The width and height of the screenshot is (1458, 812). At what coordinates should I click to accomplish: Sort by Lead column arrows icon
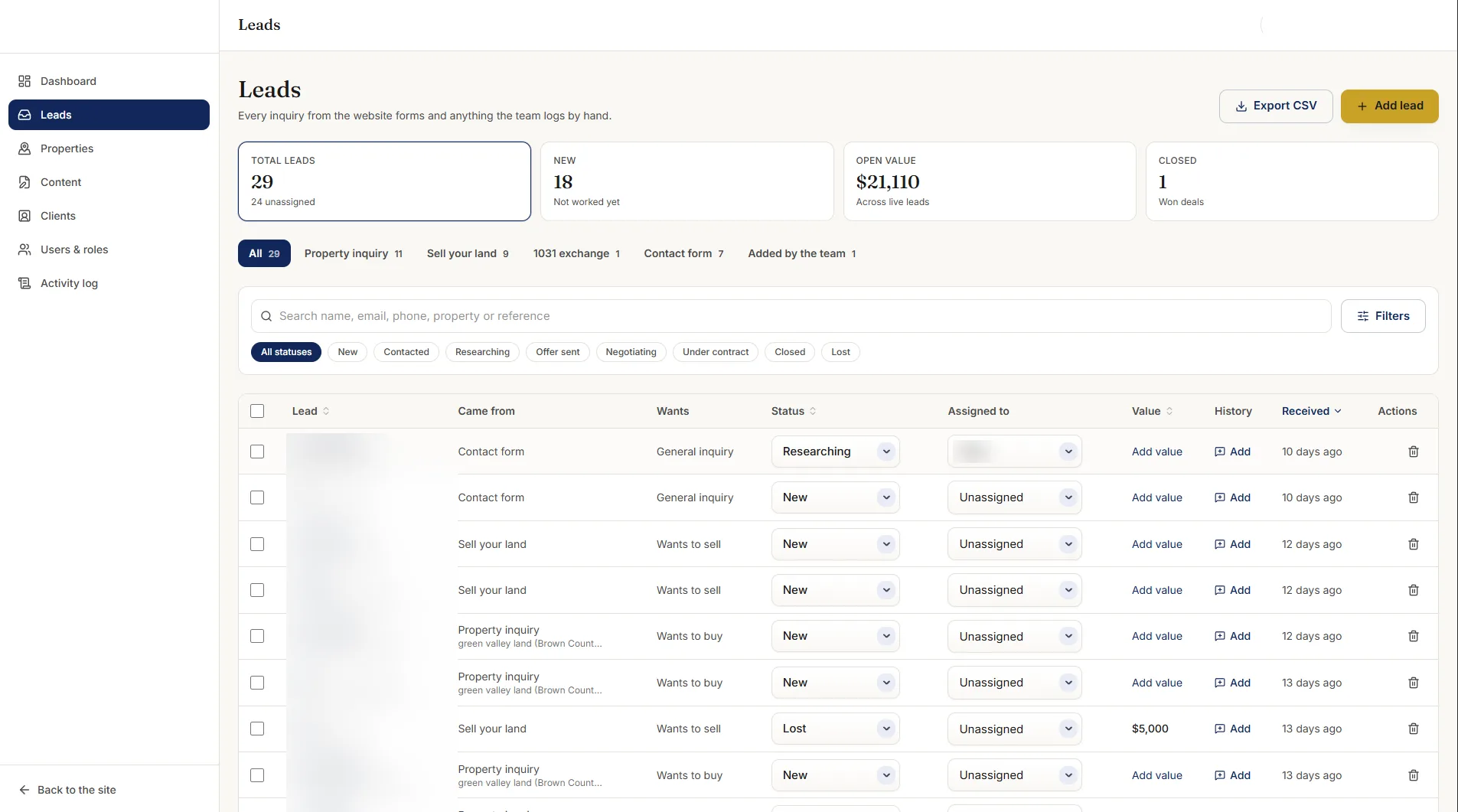326,411
